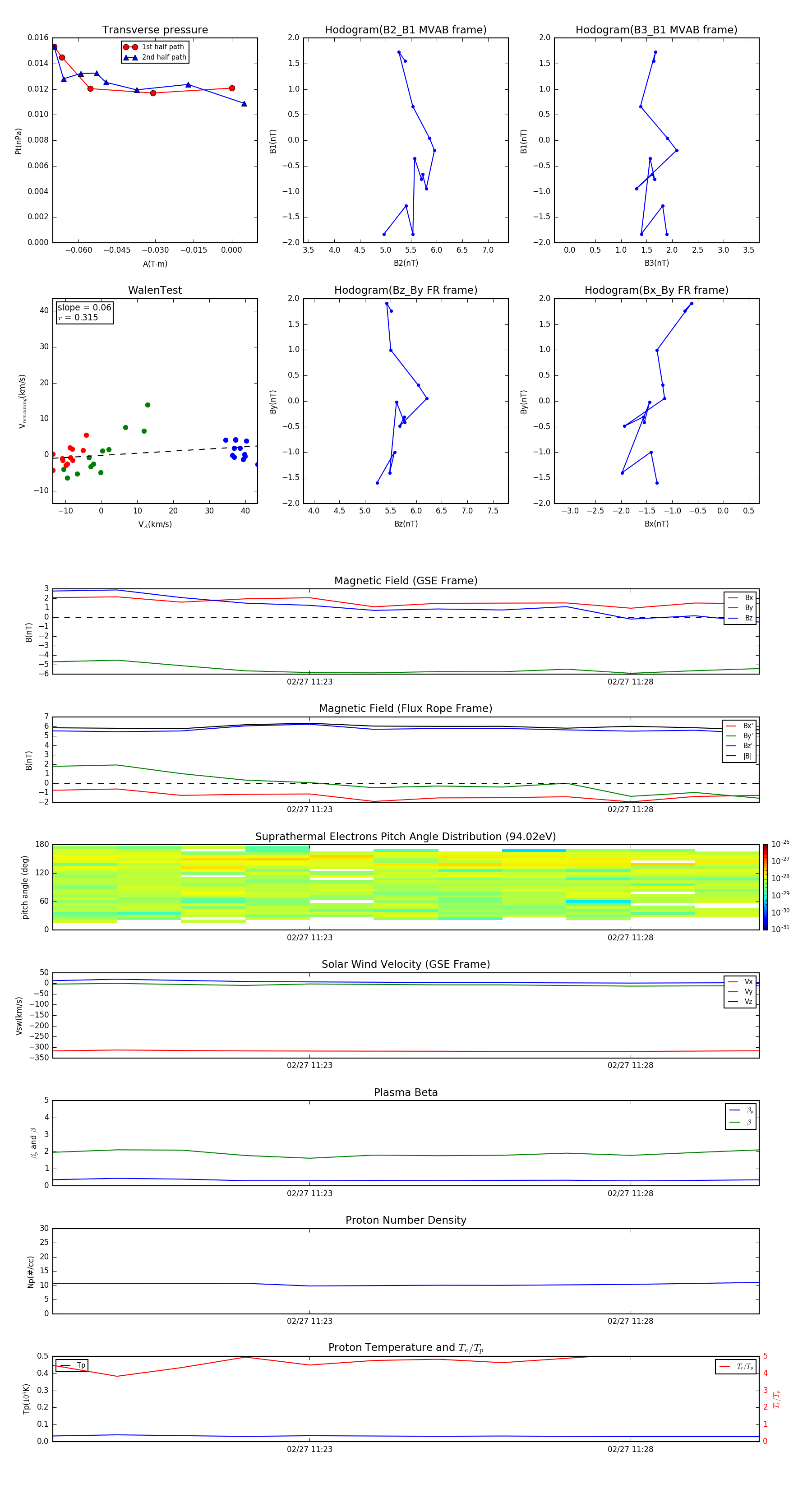Select the "Bz'" flux rope legend entry
The image size is (812, 1489).
pos(739,746)
